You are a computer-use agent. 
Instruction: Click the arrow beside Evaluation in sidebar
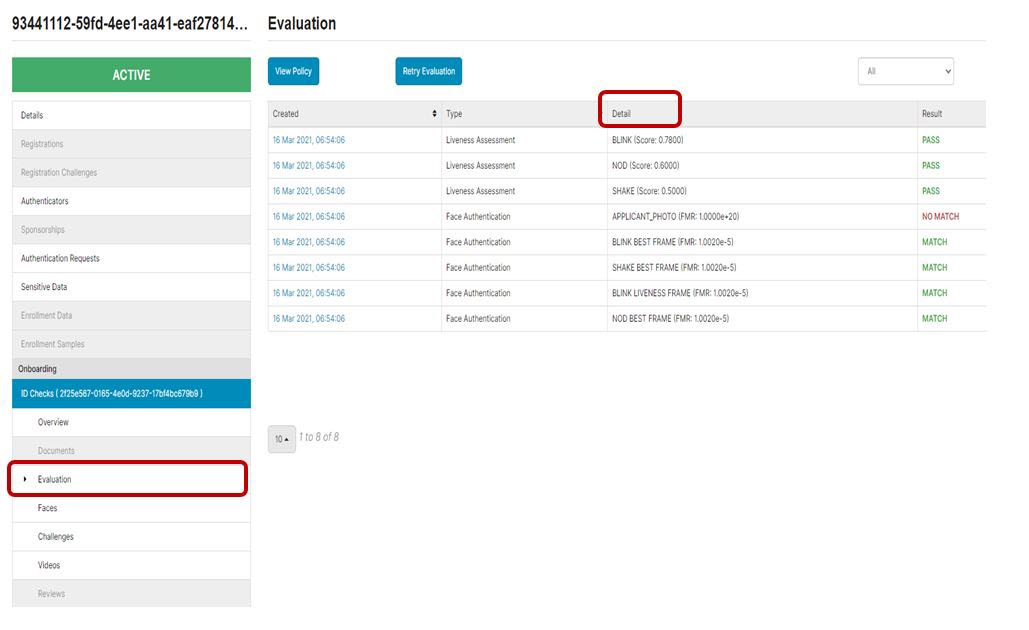(25, 480)
